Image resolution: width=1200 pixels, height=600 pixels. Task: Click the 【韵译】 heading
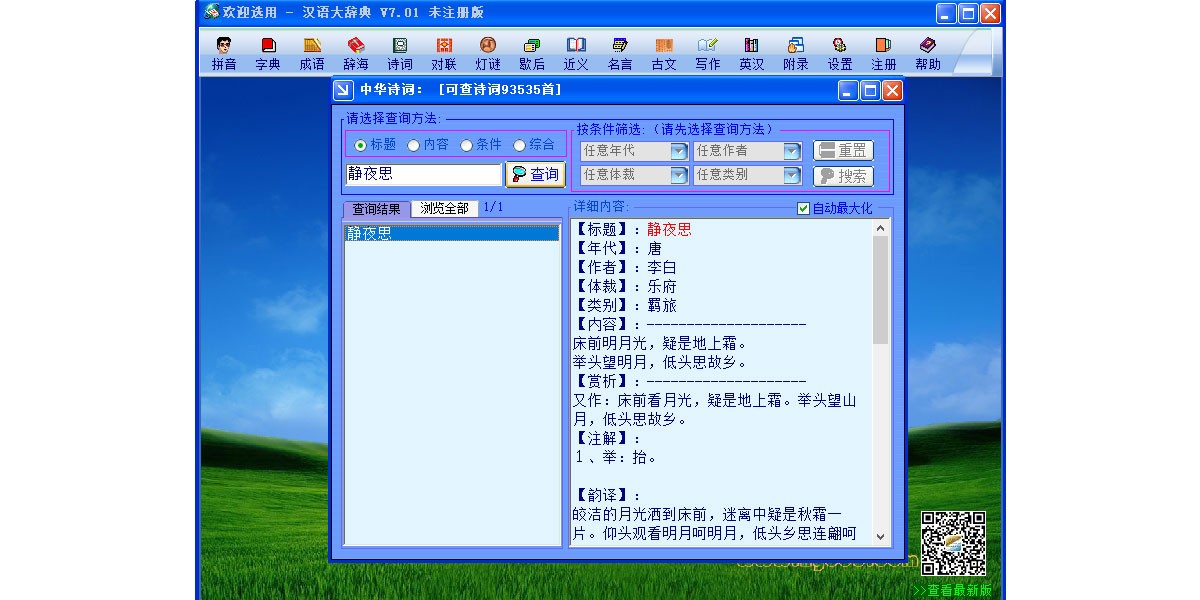[x=602, y=496]
